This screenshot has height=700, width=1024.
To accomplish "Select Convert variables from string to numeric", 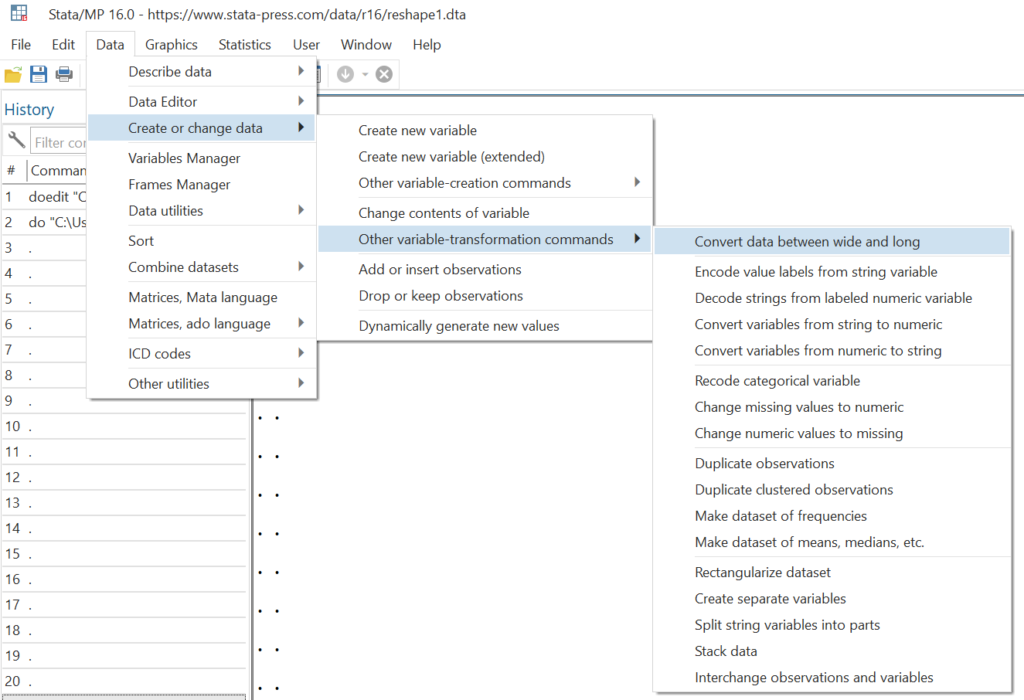I will coord(832,325).
